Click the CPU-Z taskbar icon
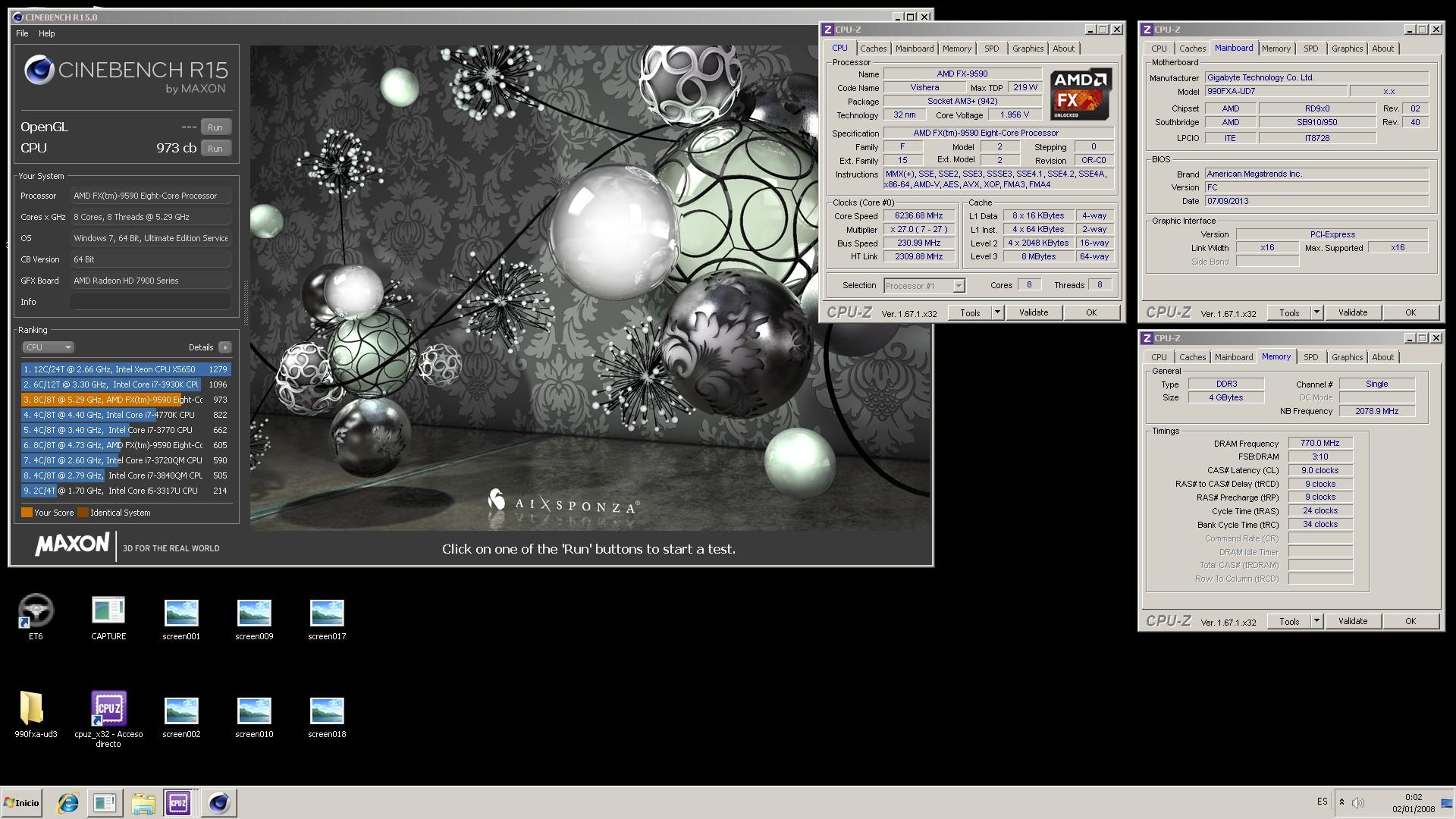The width and height of the screenshot is (1456, 819). click(179, 802)
